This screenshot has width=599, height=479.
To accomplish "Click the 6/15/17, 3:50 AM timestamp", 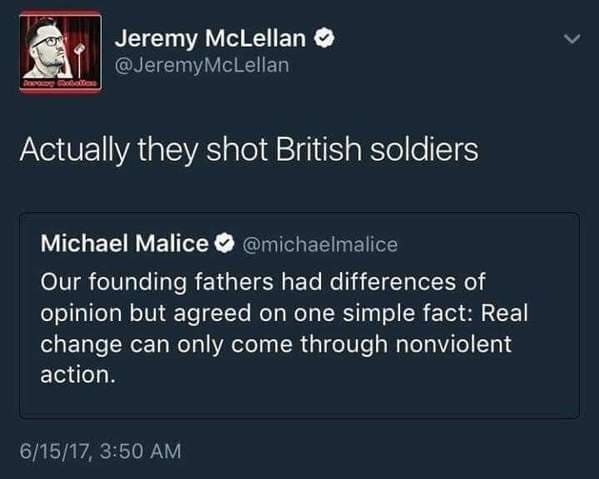I will [x=100, y=451].
